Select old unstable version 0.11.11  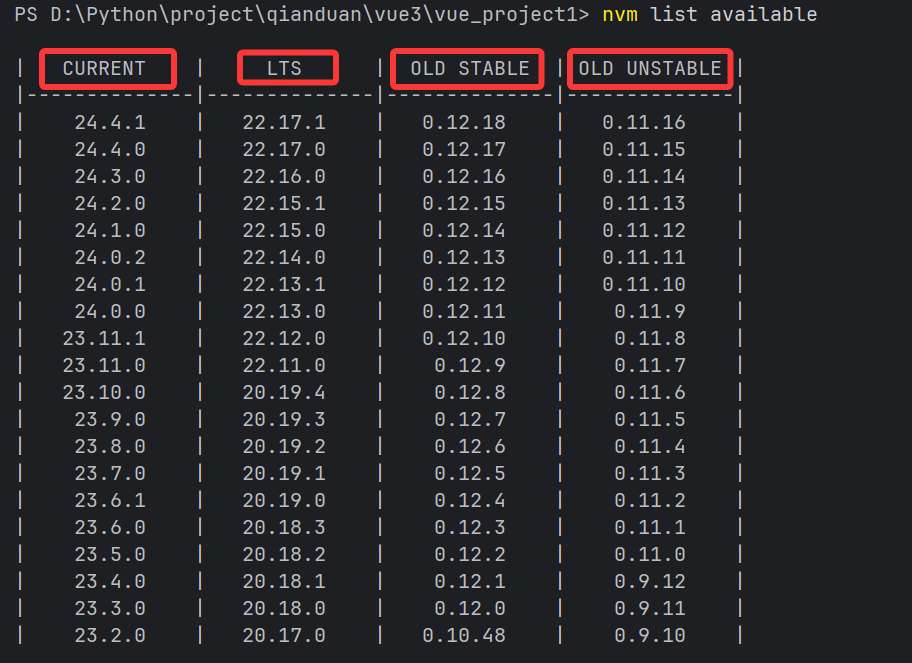pos(644,257)
